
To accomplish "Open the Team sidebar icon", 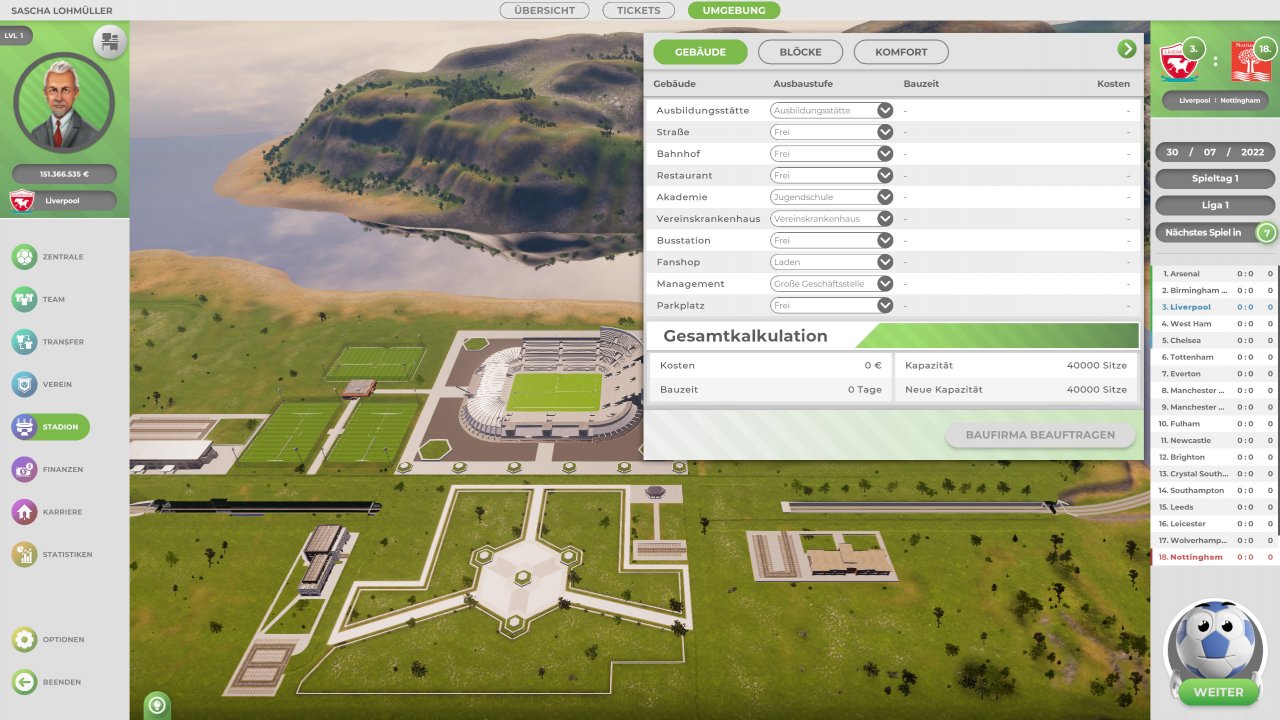I will (25, 299).
